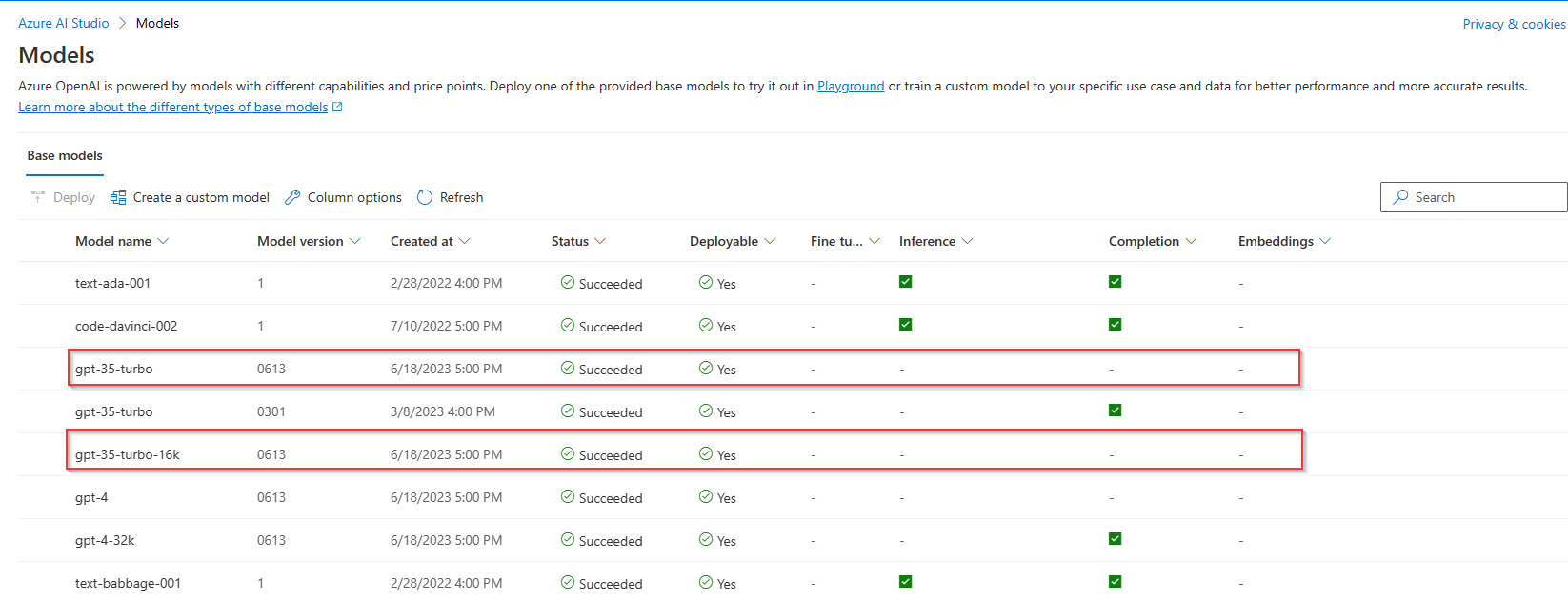Click the Succeeded status icon for code-davinci-002
The image size is (1568, 602).
click(x=568, y=325)
